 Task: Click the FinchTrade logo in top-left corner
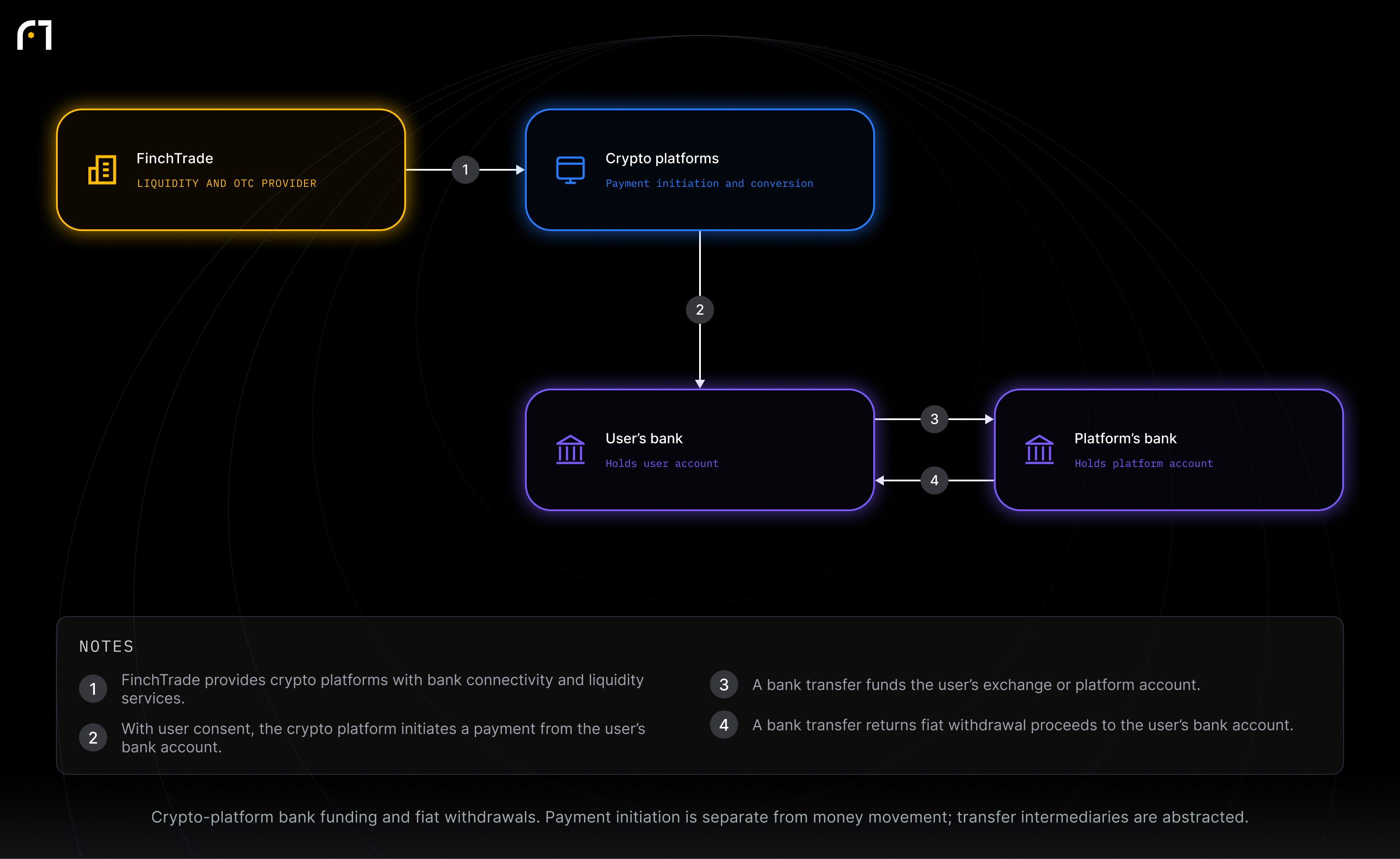(35, 35)
